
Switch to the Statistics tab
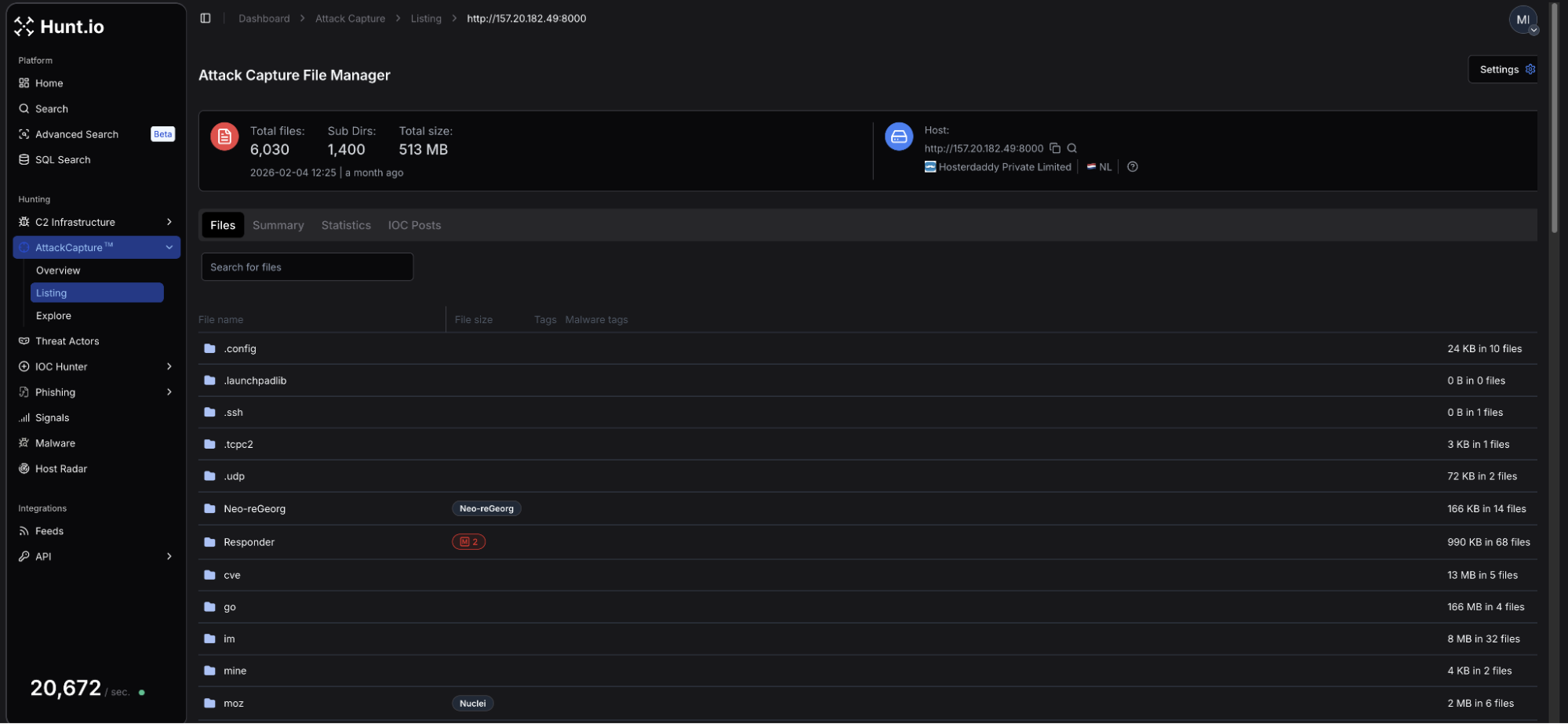[346, 225]
